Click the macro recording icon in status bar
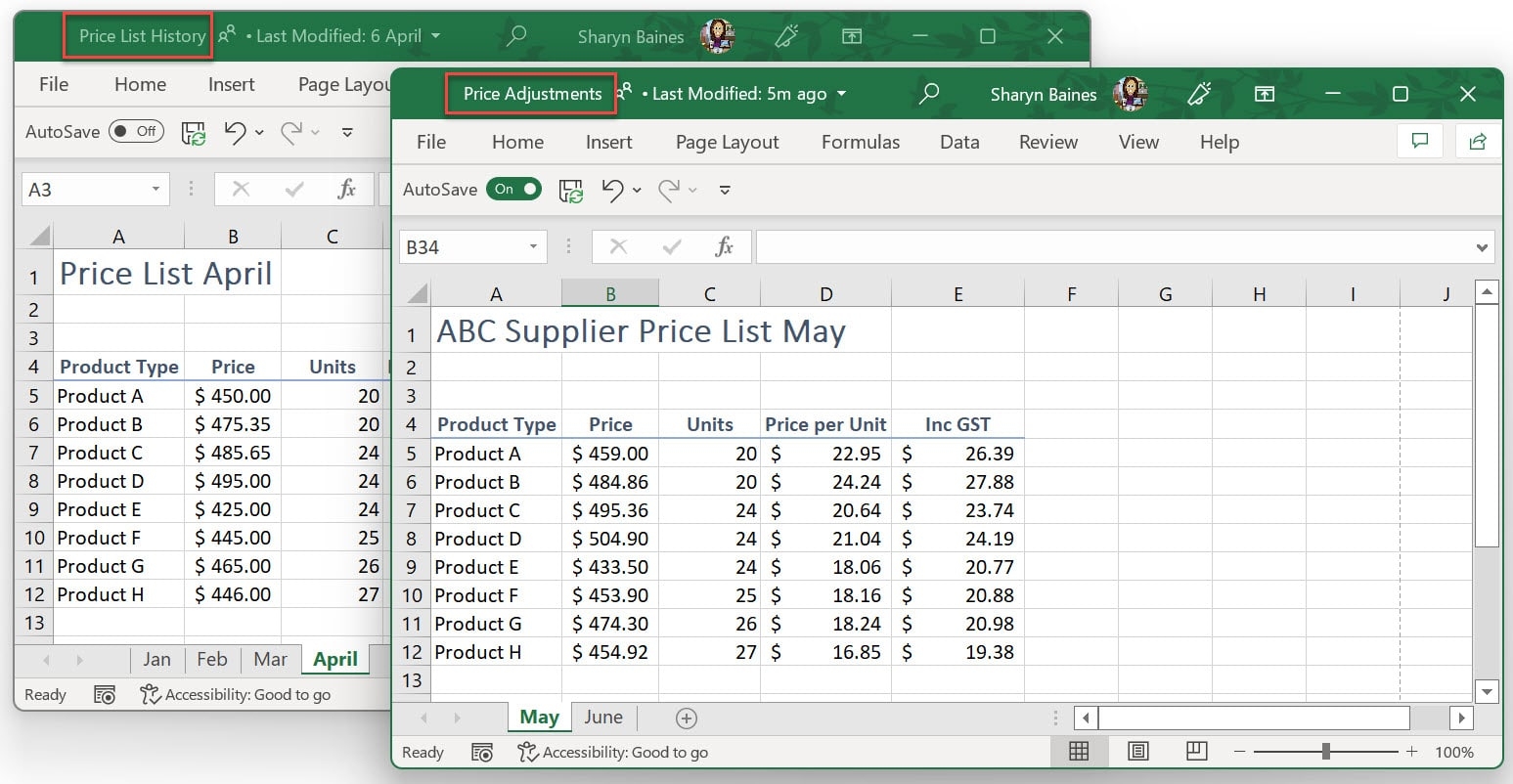 (x=482, y=752)
